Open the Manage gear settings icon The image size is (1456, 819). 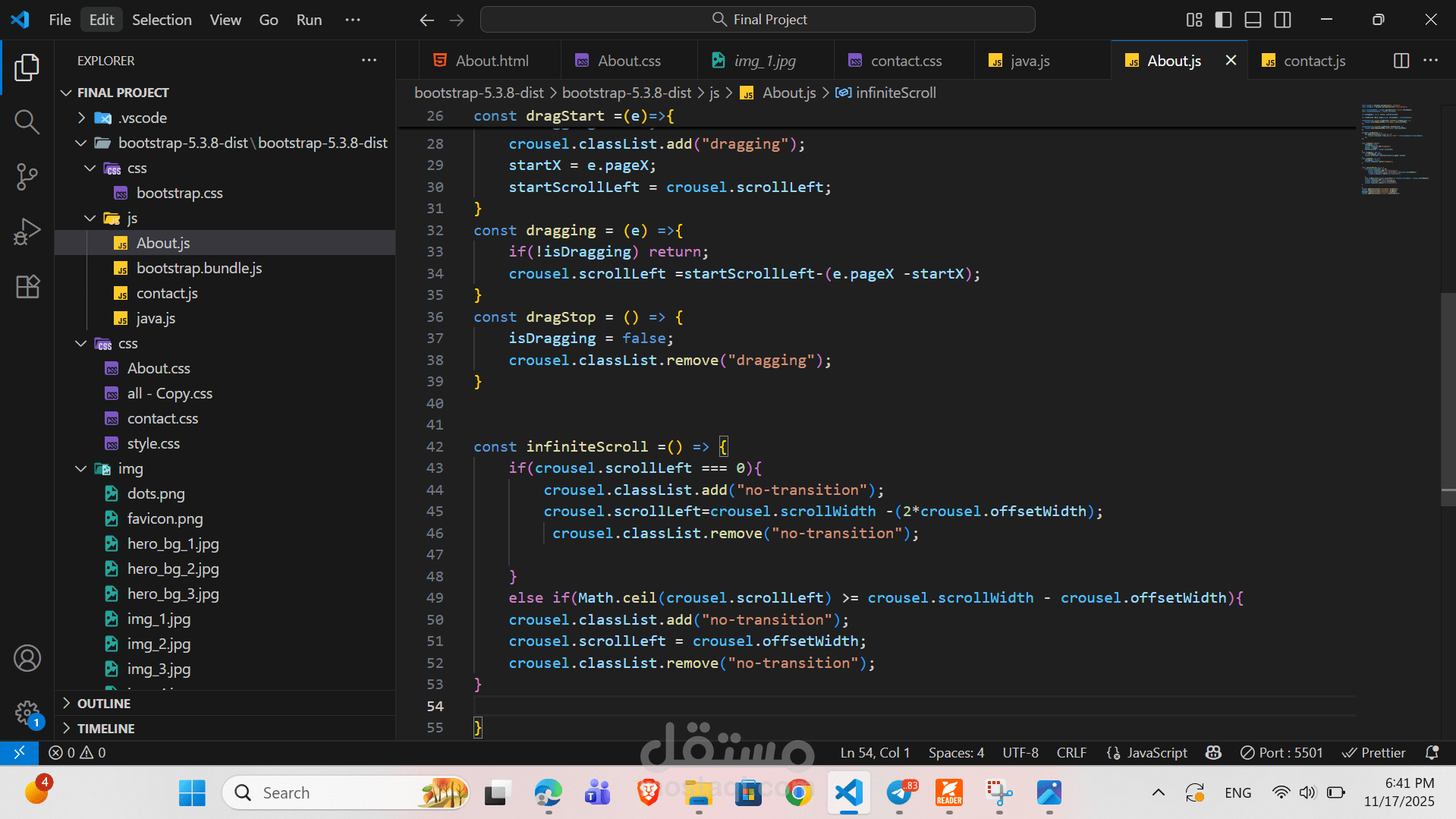pos(27,712)
